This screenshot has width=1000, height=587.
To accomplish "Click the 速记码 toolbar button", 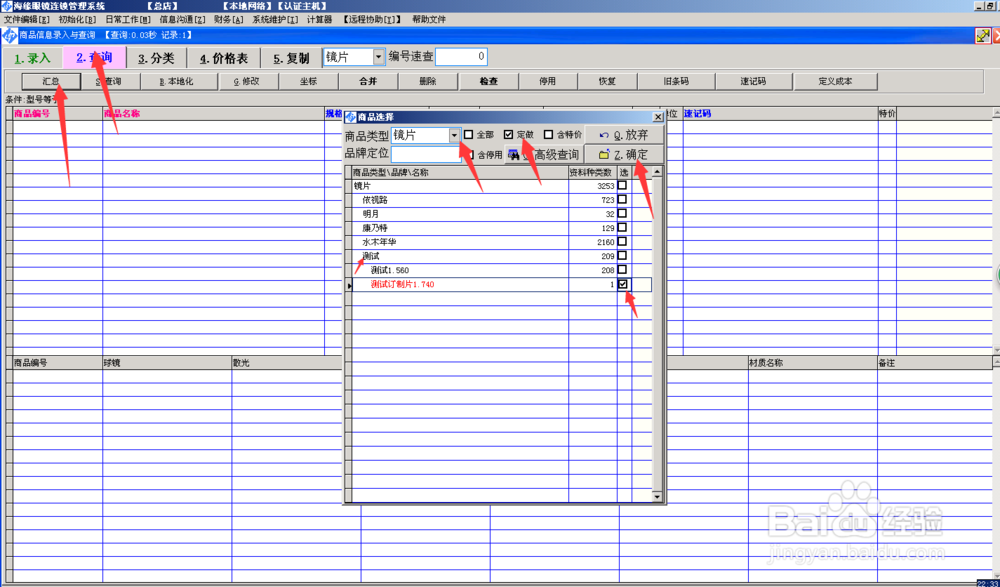I will (753, 82).
